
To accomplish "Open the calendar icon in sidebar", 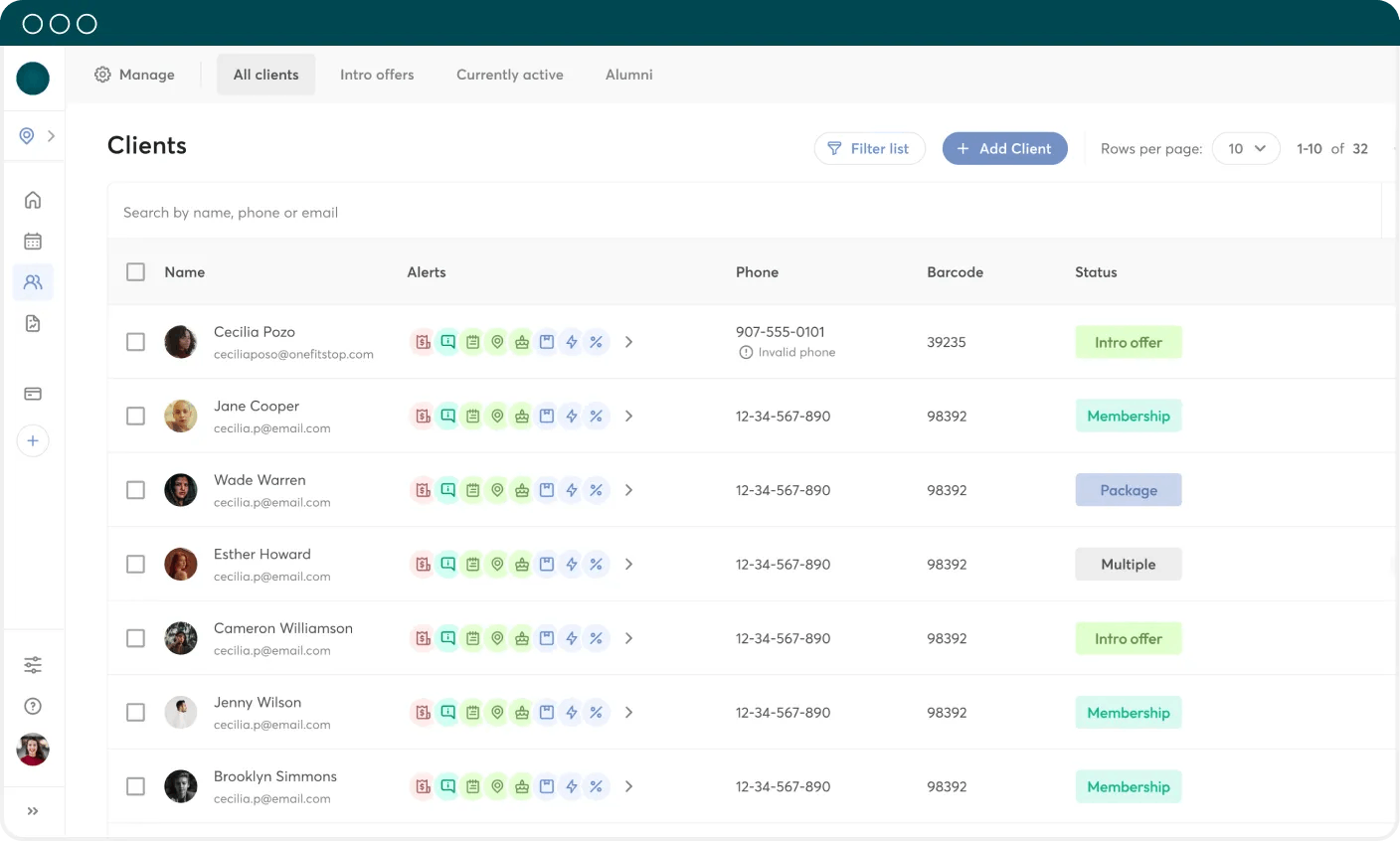I will (x=33, y=242).
